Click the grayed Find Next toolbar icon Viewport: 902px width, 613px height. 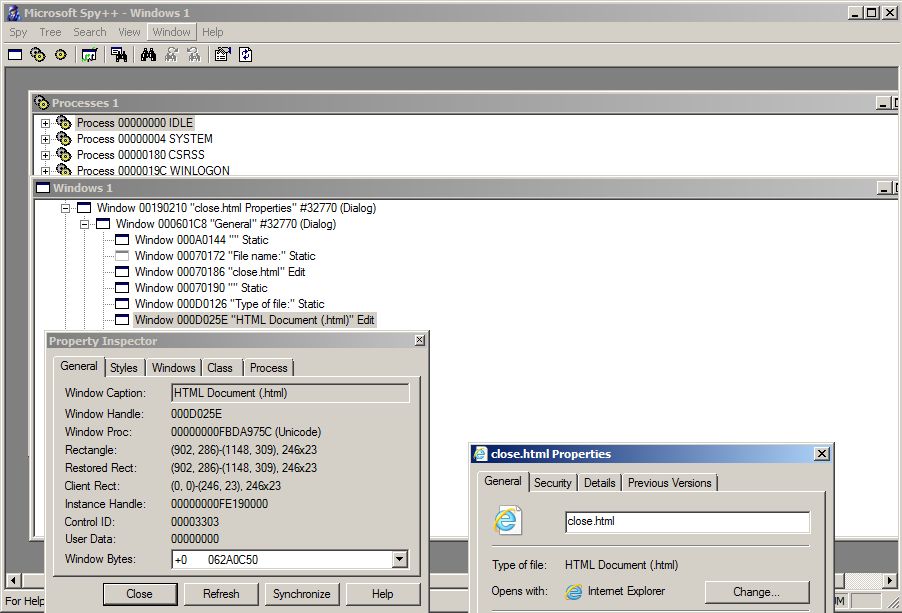(x=171, y=55)
